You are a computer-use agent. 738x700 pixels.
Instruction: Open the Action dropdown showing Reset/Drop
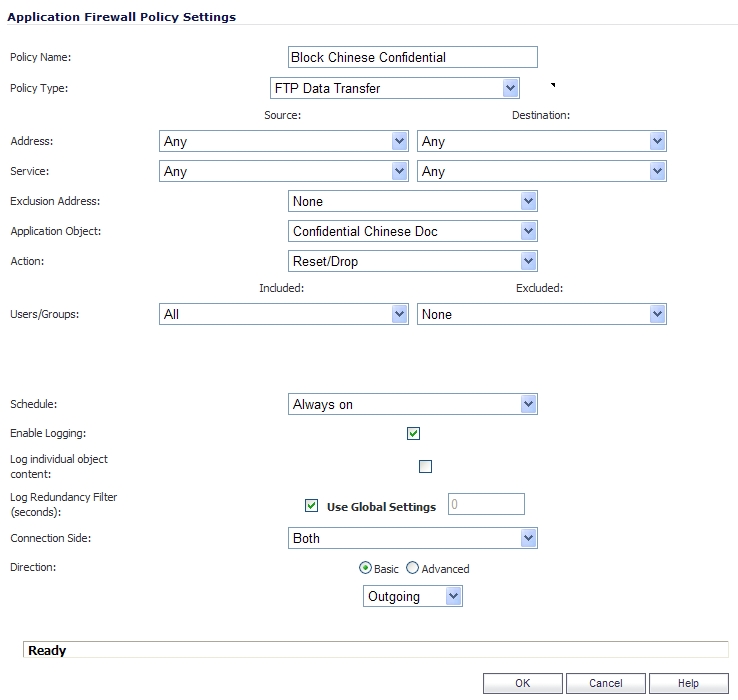[412, 261]
